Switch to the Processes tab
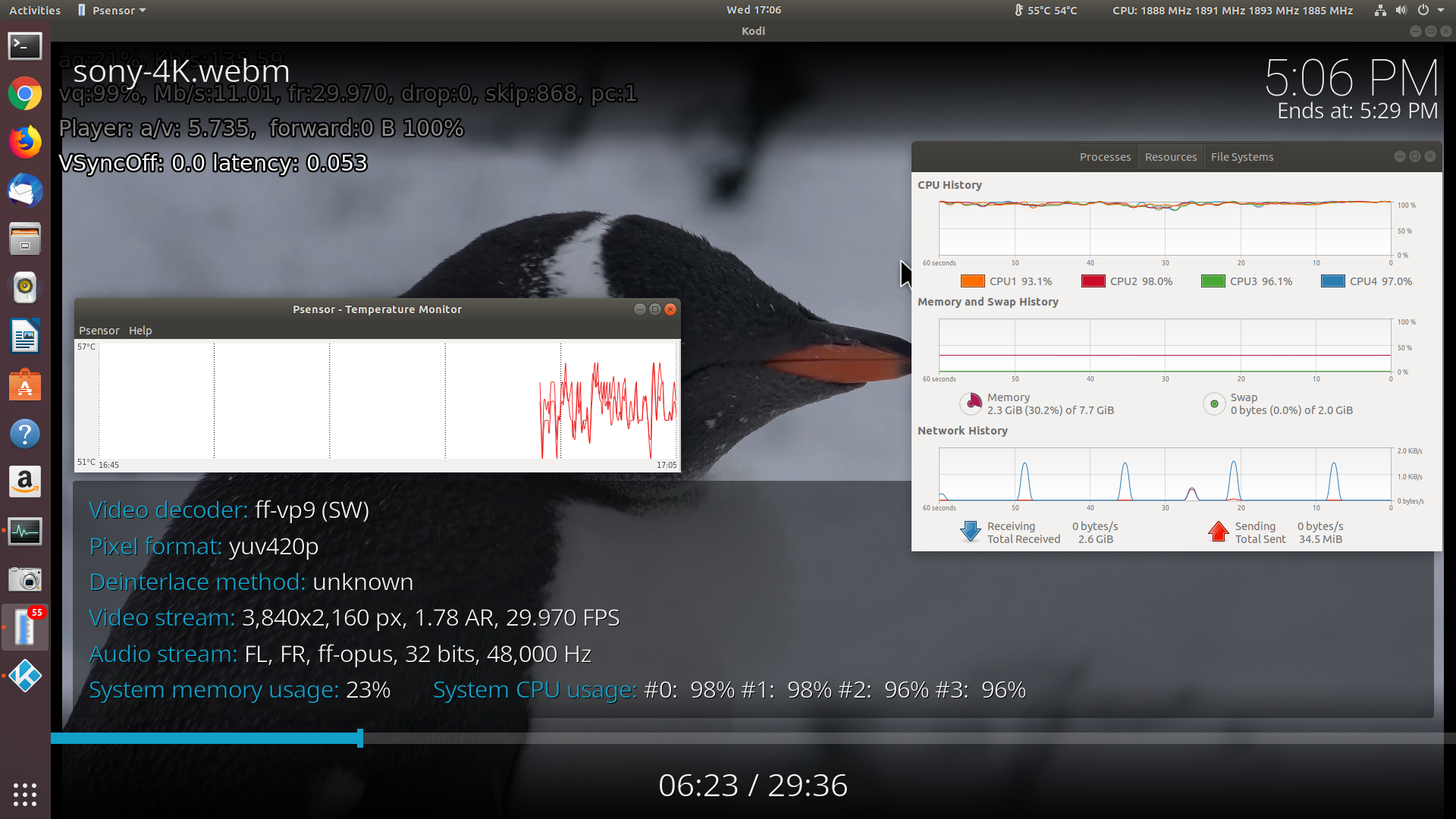1456x819 pixels. coord(1105,157)
